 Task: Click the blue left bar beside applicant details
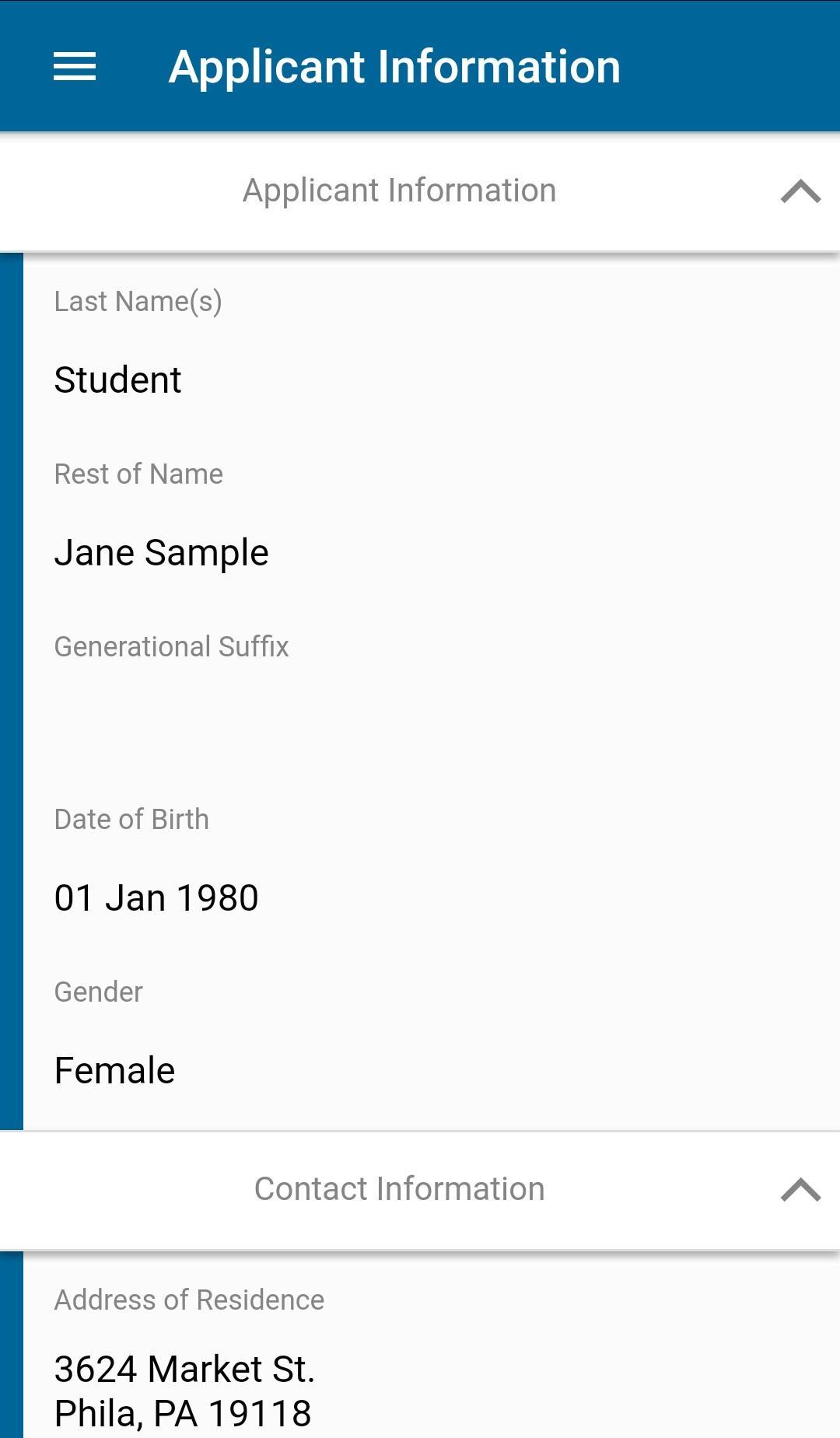[11, 691]
